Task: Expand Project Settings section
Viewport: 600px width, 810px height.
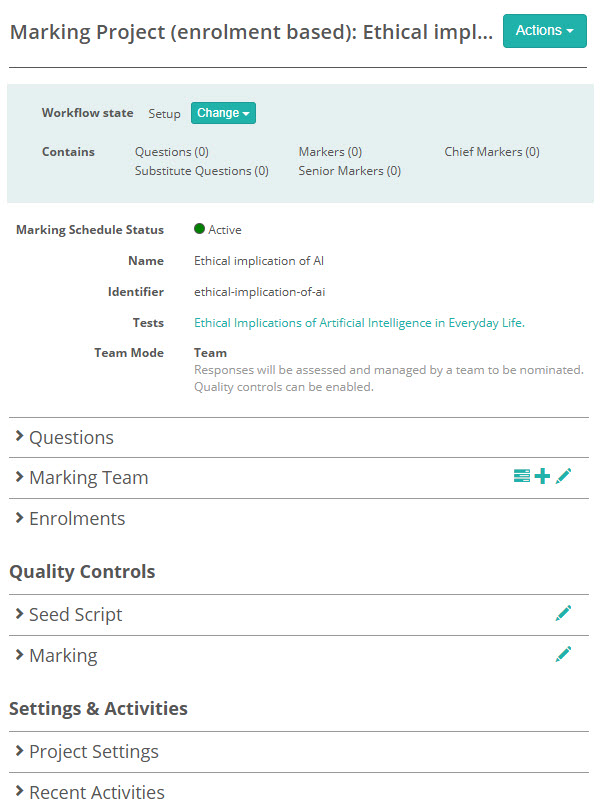Action: click(x=92, y=751)
